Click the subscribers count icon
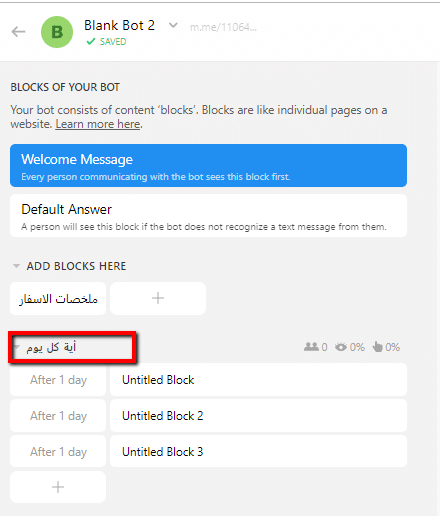This screenshot has height=516, width=440. (312, 347)
